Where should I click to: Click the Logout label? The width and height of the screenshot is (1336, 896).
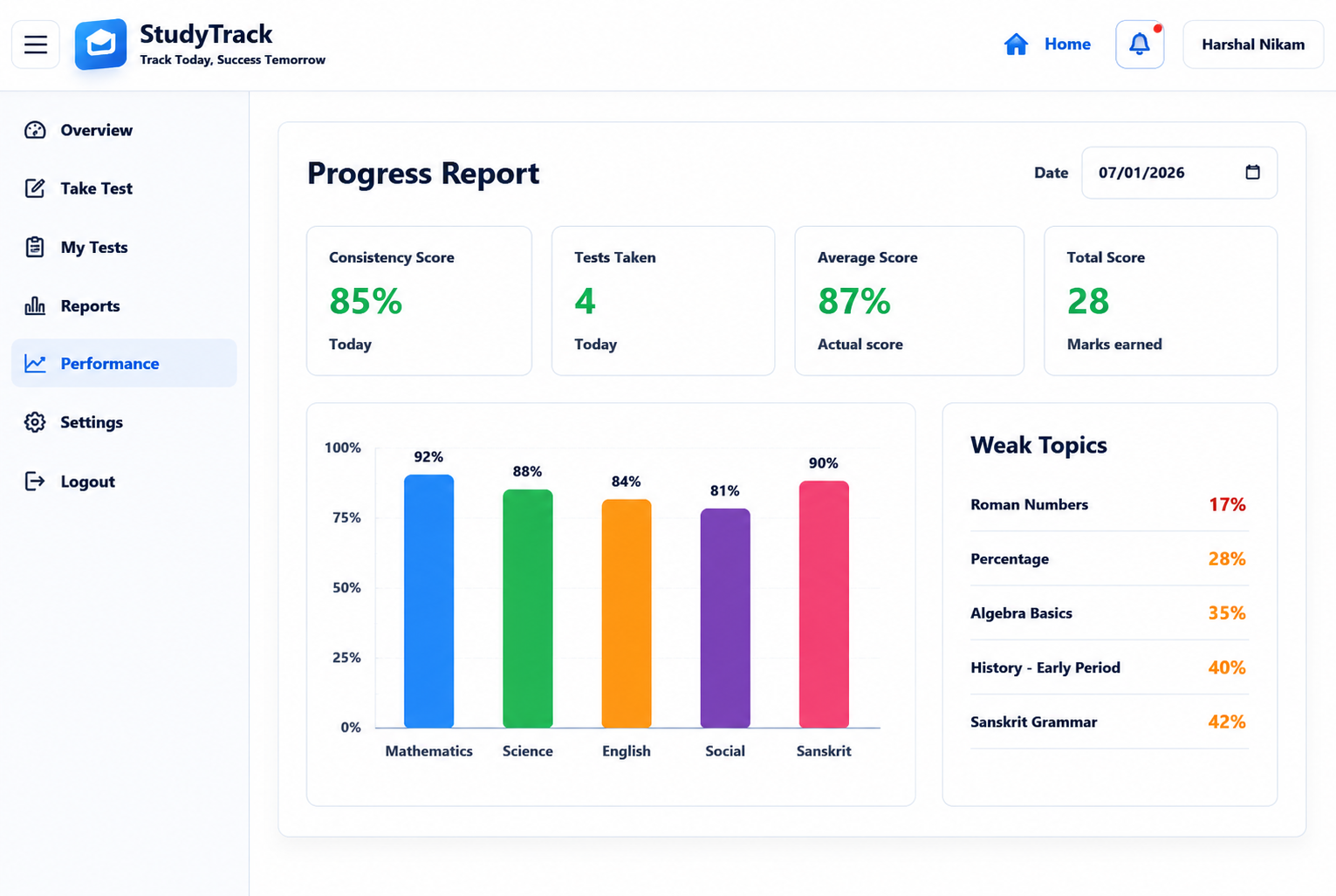(87, 482)
